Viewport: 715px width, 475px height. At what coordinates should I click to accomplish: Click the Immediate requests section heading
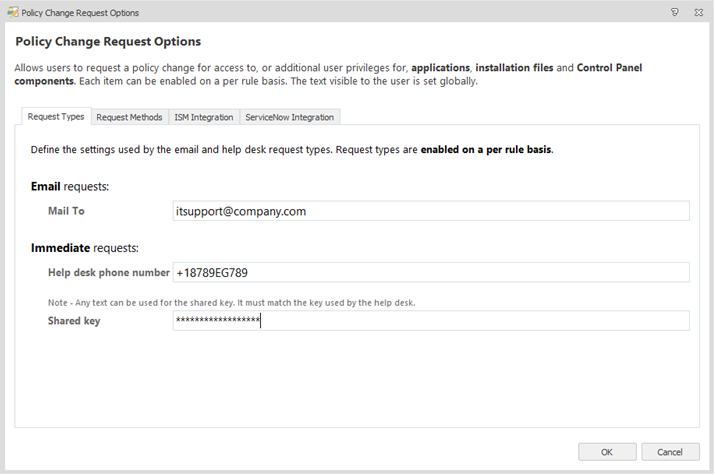click(x=84, y=247)
